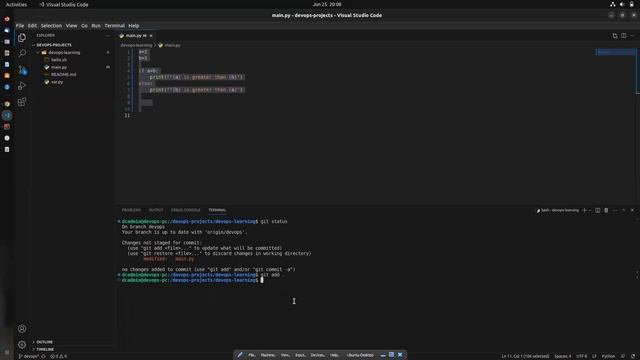Open the Explorer view in activity bar
640x360 pixels.
(22, 38)
